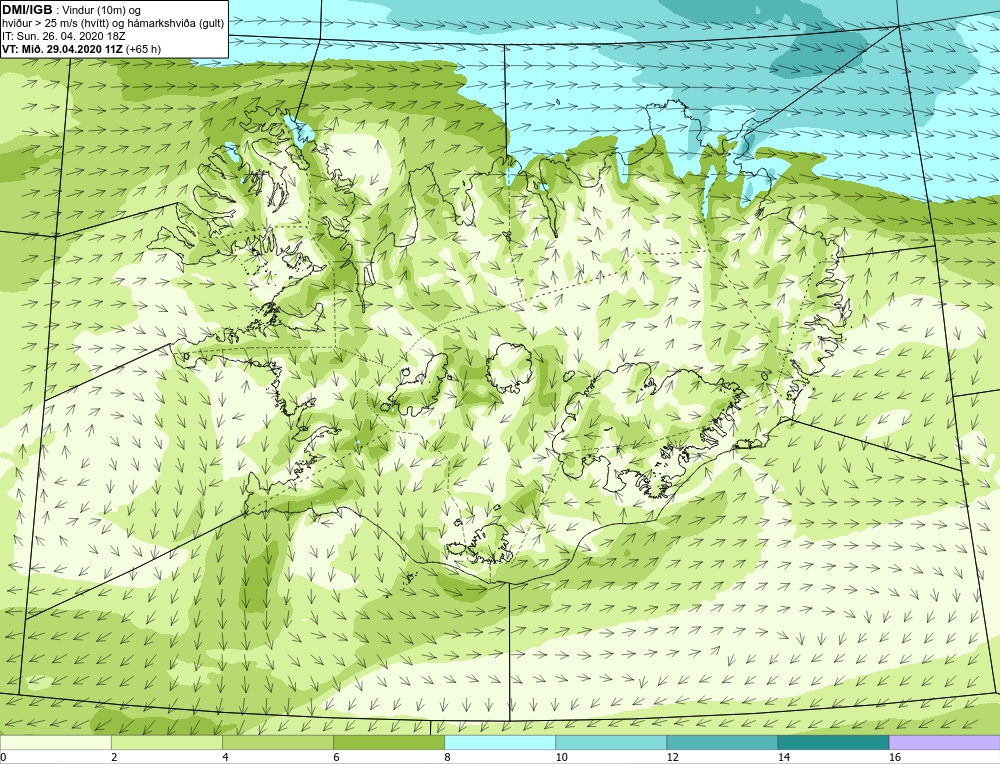
Task: Click the 2–4 m/s legend swatch
Action: click(166, 742)
